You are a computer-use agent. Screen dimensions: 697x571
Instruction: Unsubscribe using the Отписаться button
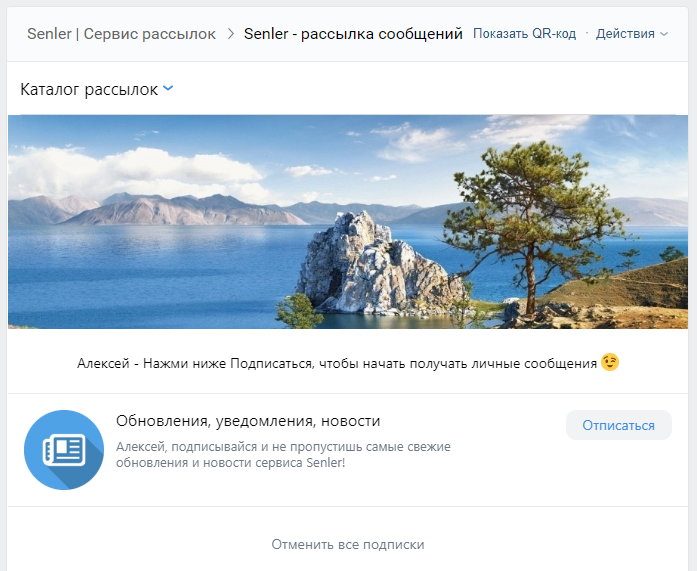click(618, 425)
